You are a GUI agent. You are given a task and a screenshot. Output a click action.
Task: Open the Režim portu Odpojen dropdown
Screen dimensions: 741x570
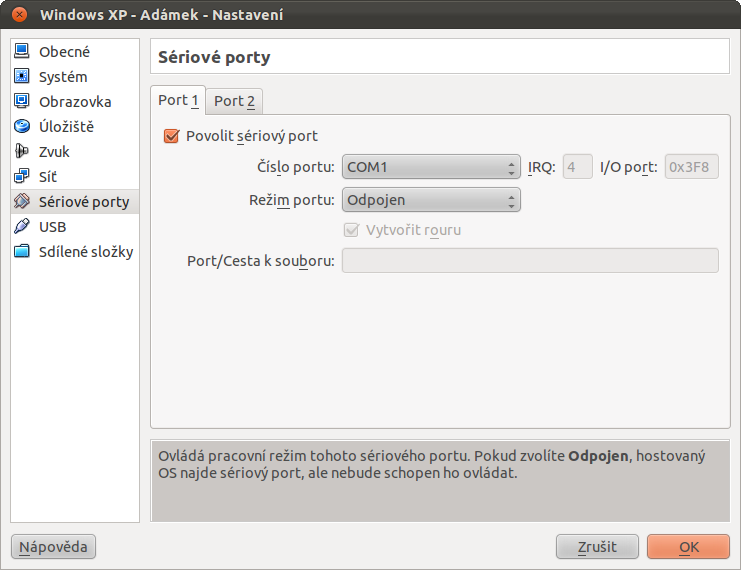coord(431,200)
